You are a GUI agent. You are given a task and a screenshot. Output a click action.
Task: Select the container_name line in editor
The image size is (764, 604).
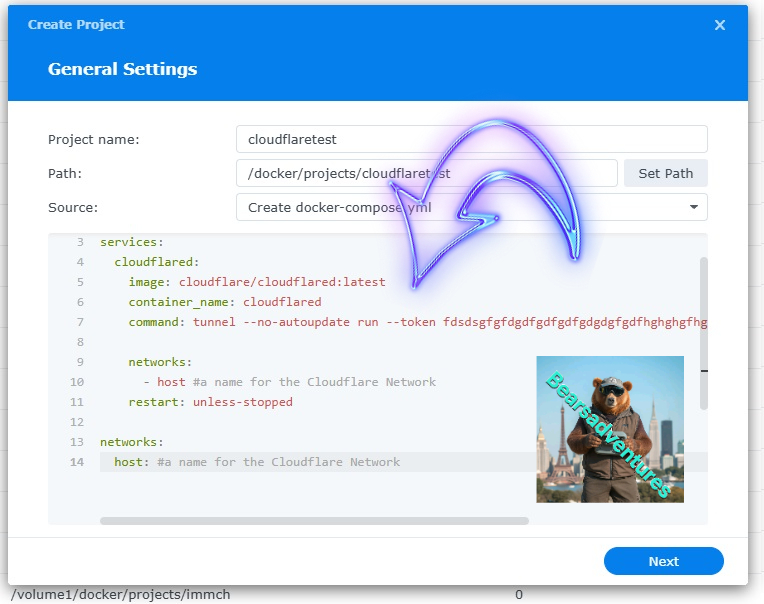[x=224, y=302]
